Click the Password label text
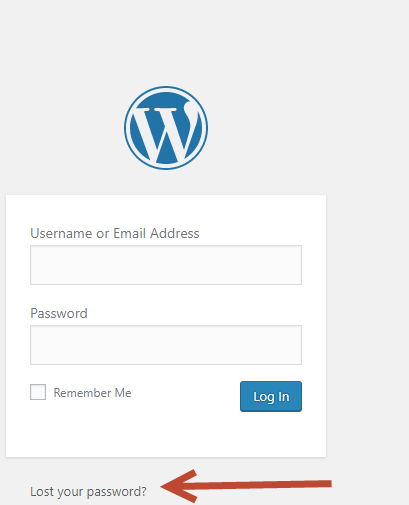409x505 pixels. pyautogui.click(x=59, y=313)
